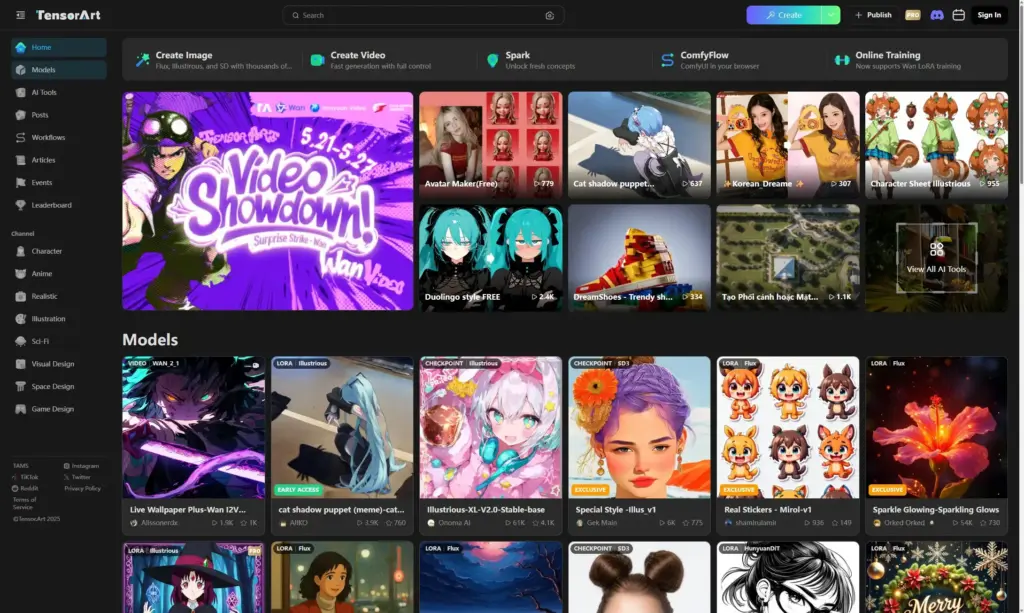This screenshot has height=613, width=1024.
Task: Click the TensorArt logo
Action: (x=68, y=15)
